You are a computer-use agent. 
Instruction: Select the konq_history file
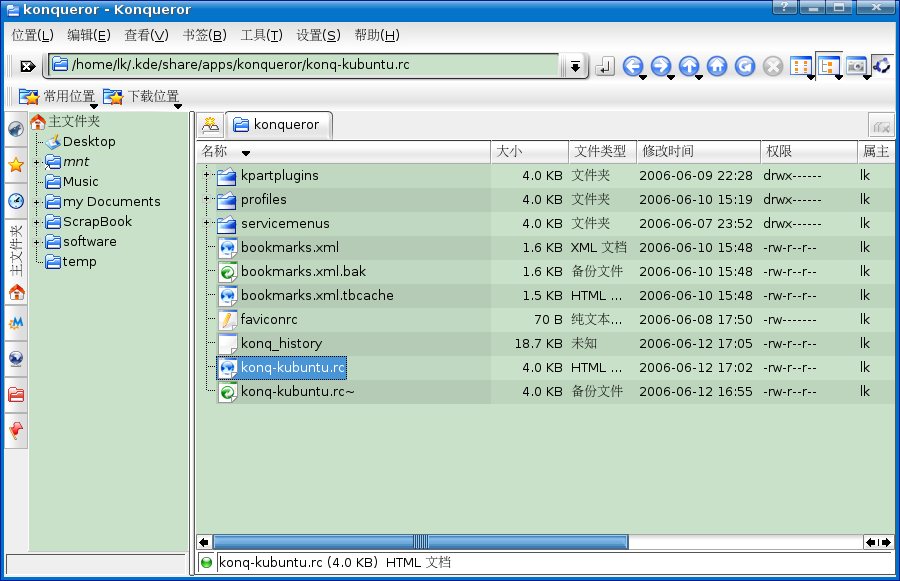270,343
